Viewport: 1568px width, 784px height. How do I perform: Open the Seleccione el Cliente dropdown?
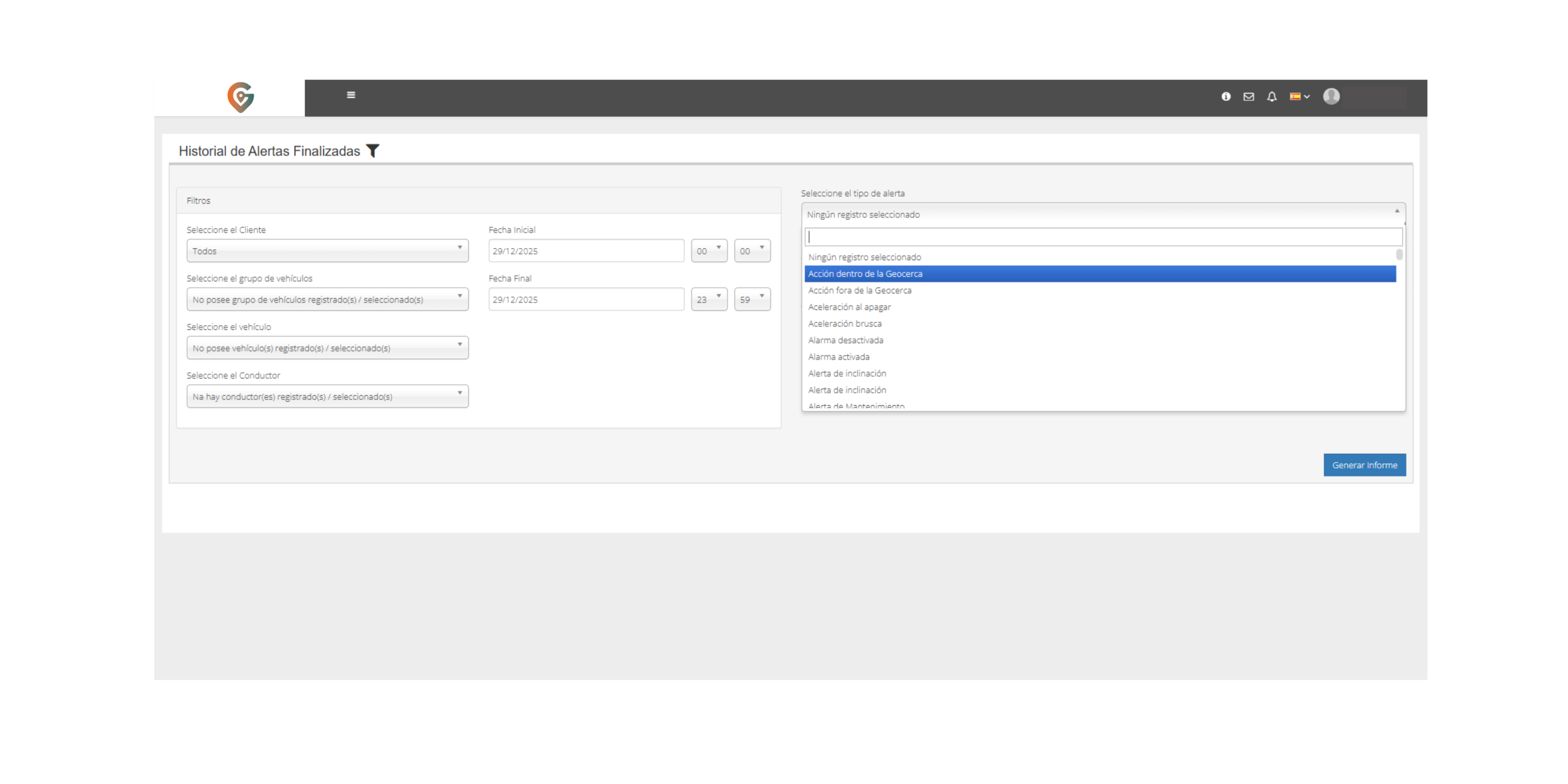(x=327, y=251)
